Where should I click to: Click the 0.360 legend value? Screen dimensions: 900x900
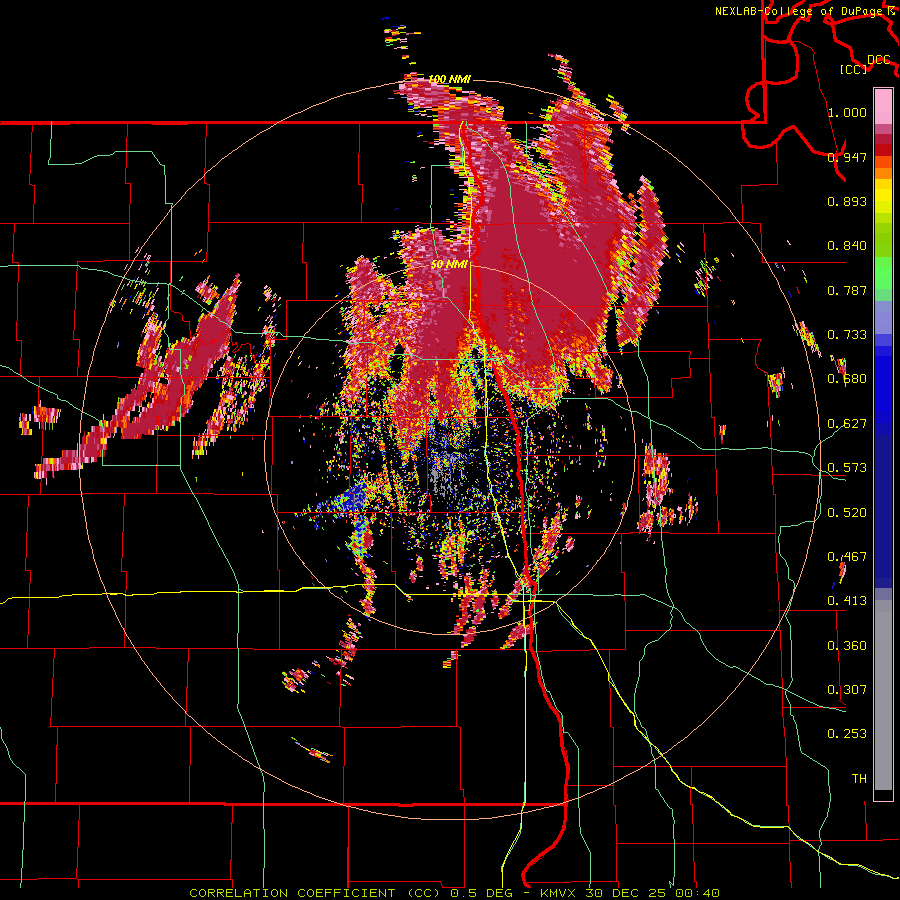[847, 646]
